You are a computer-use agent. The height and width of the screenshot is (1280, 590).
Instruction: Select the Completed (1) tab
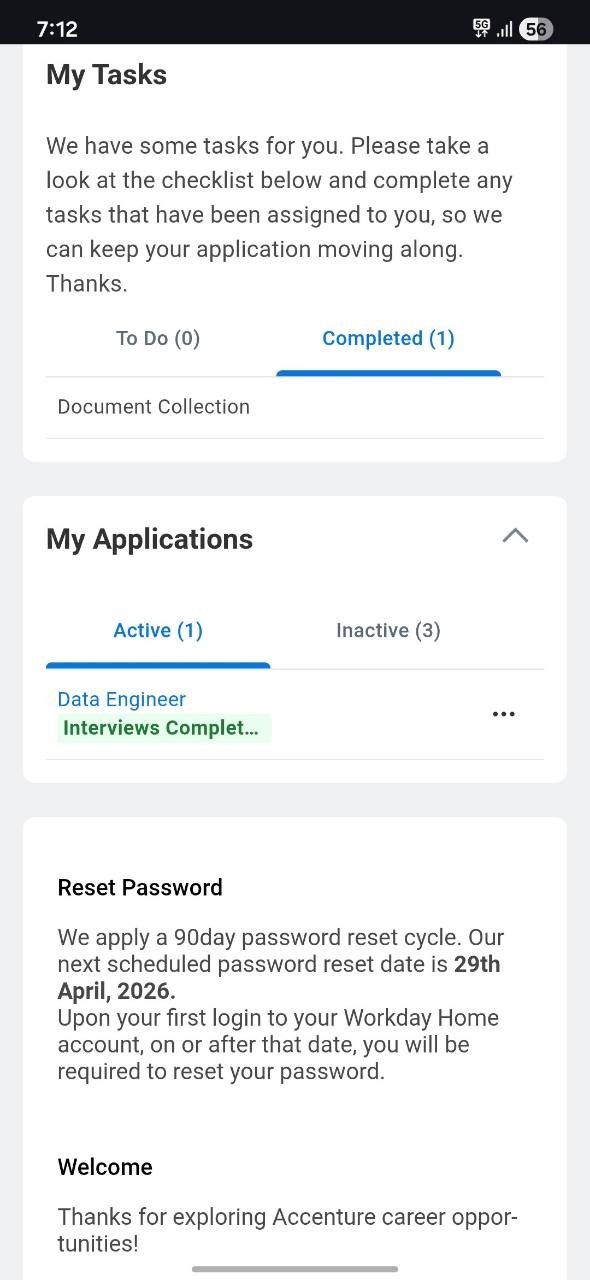pyautogui.click(x=388, y=339)
